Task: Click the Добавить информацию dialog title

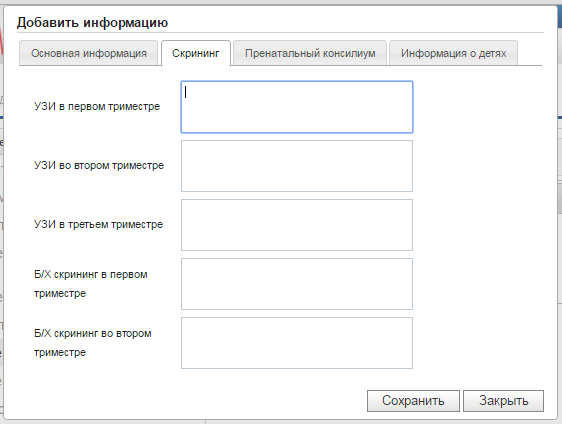Action: (92, 23)
